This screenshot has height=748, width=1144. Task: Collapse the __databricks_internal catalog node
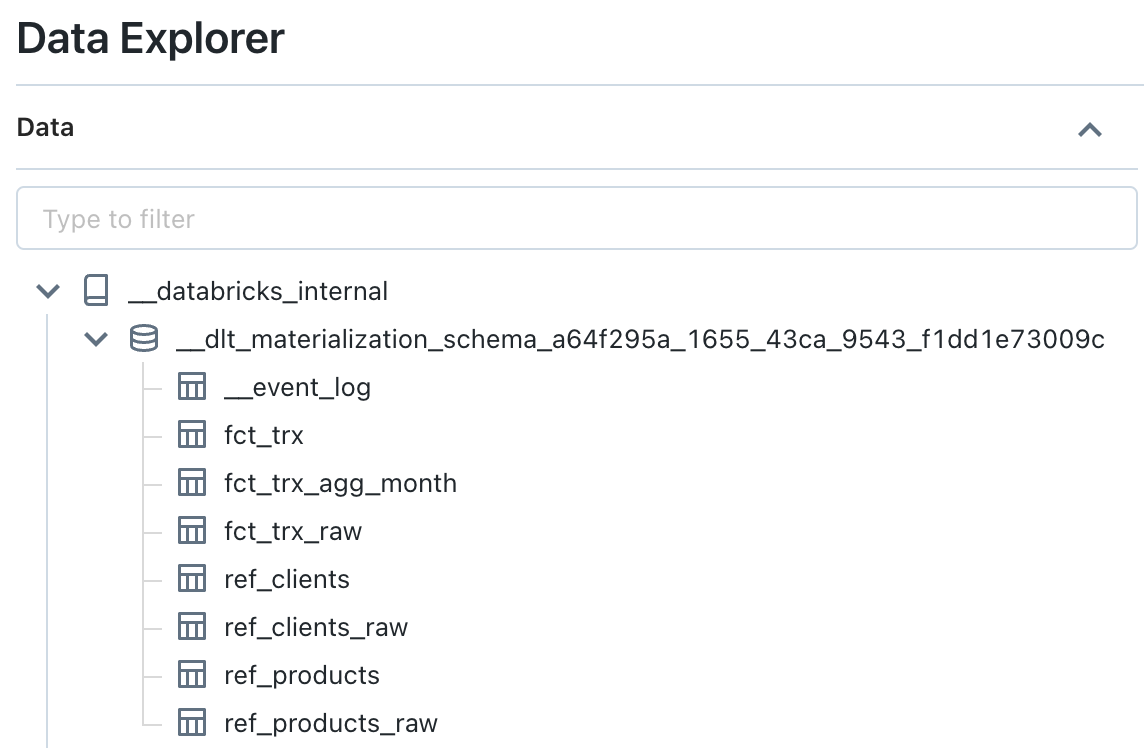[x=48, y=291]
